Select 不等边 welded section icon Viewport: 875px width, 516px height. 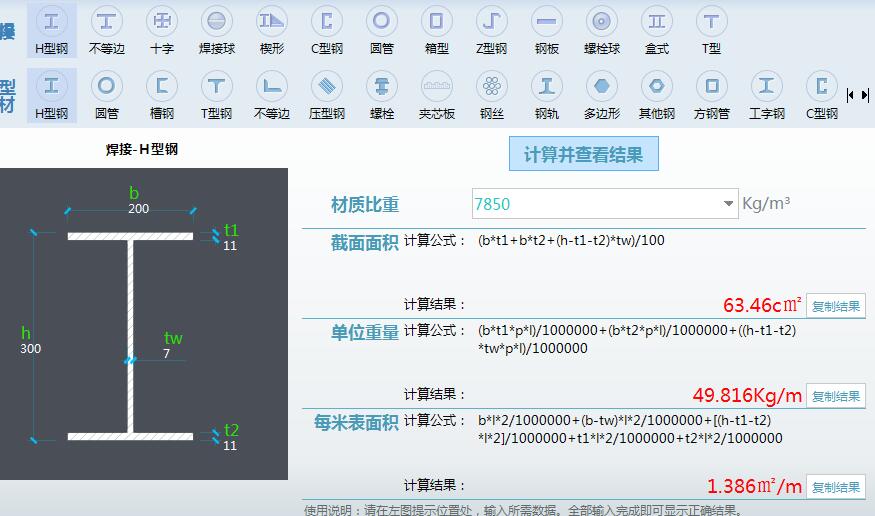pyautogui.click(x=106, y=30)
